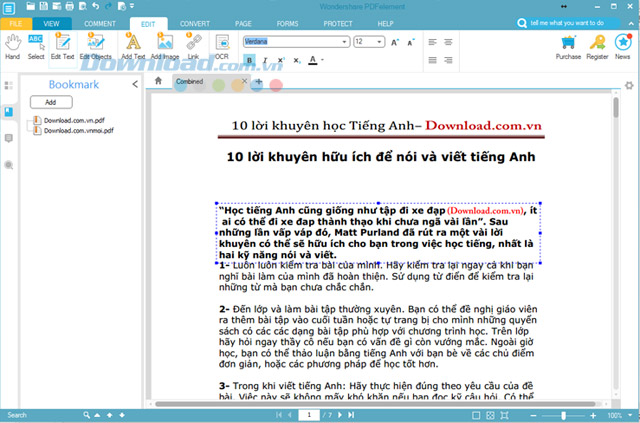Viewport: 640px width, 423px height.
Task: Switch to the FORMS tab
Action: tap(287, 24)
